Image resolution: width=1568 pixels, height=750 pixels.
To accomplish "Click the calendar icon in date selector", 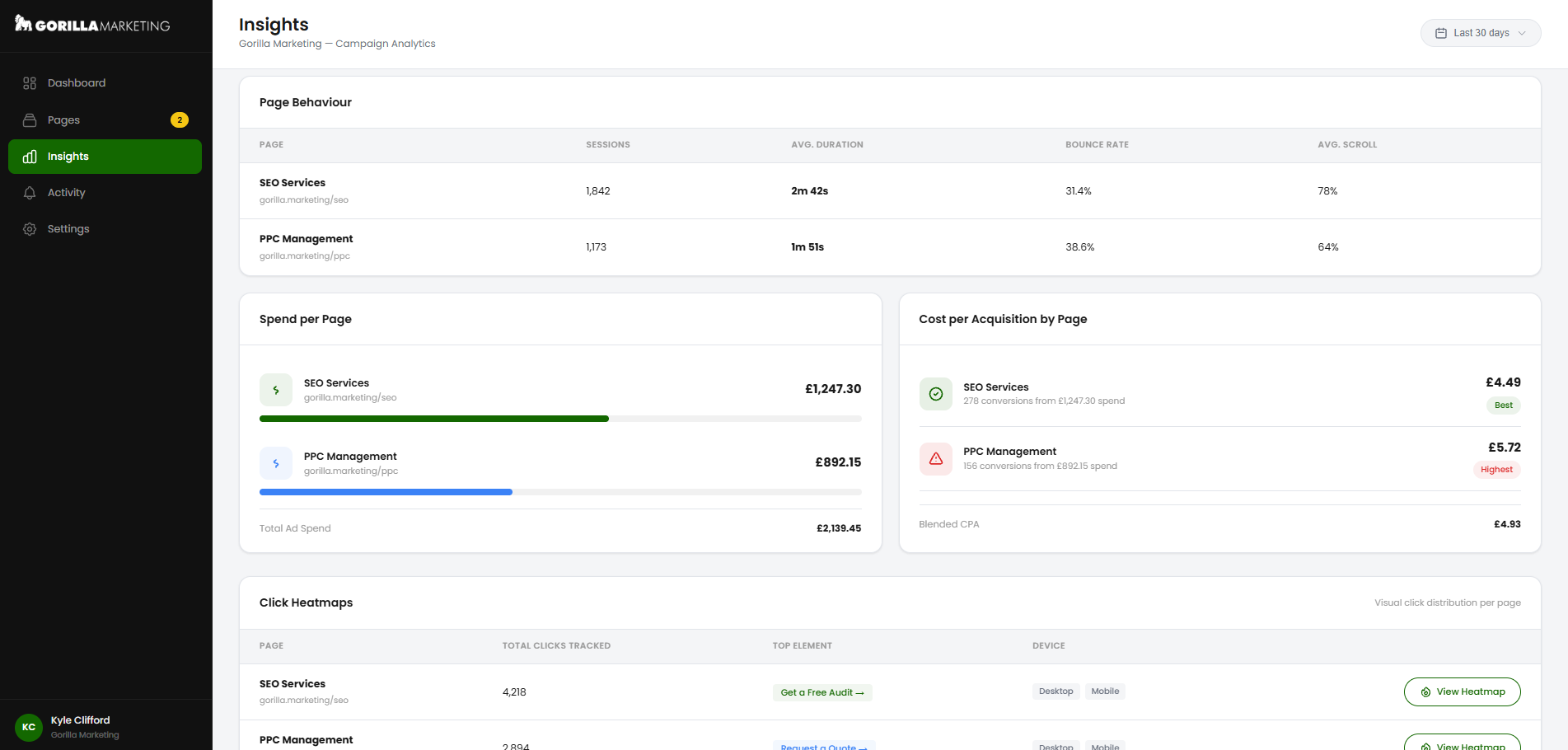I will point(1441,33).
